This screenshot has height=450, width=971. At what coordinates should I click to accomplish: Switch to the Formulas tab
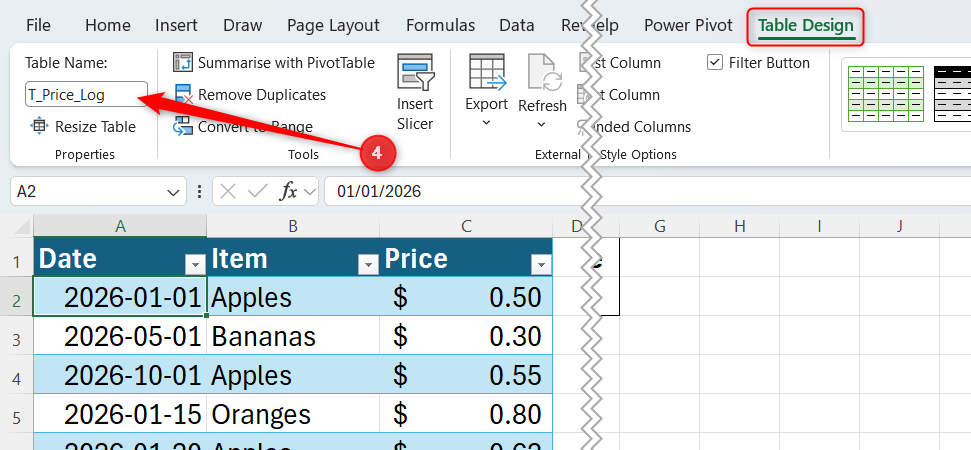pyautogui.click(x=440, y=25)
